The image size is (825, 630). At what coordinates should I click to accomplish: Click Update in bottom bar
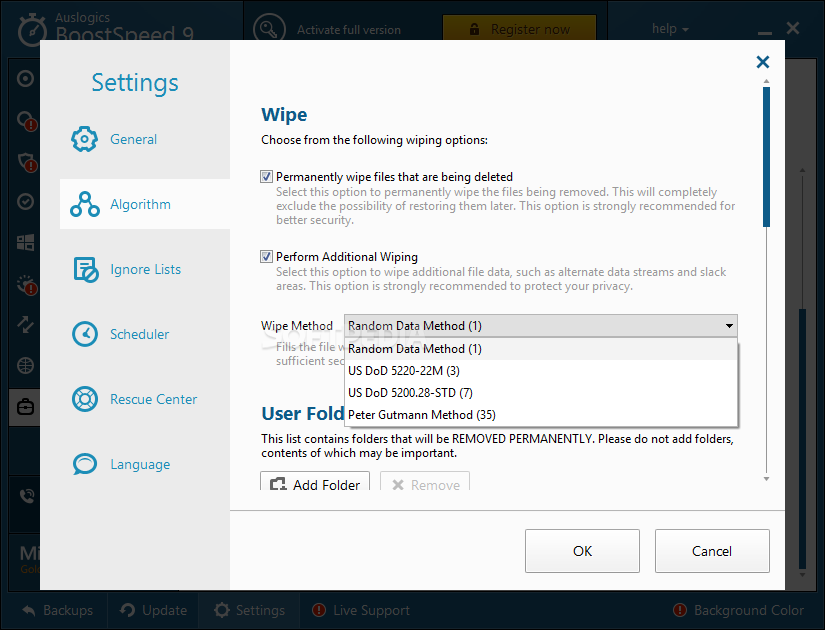click(x=153, y=611)
